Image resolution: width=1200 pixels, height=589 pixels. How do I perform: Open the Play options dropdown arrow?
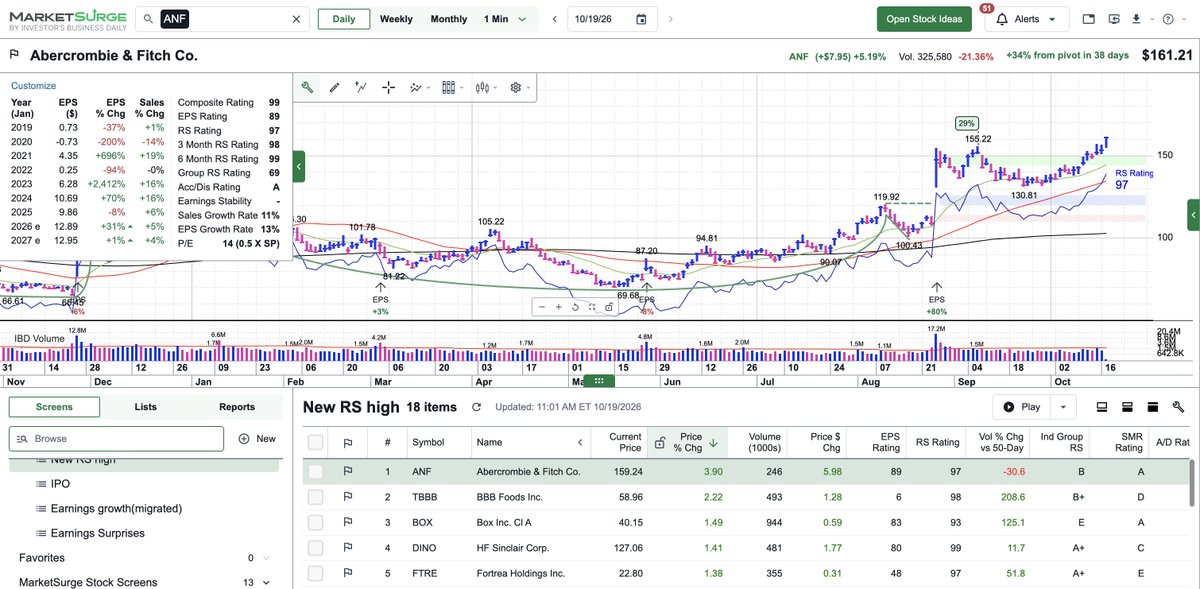pyautogui.click(x=1063, y=407)
